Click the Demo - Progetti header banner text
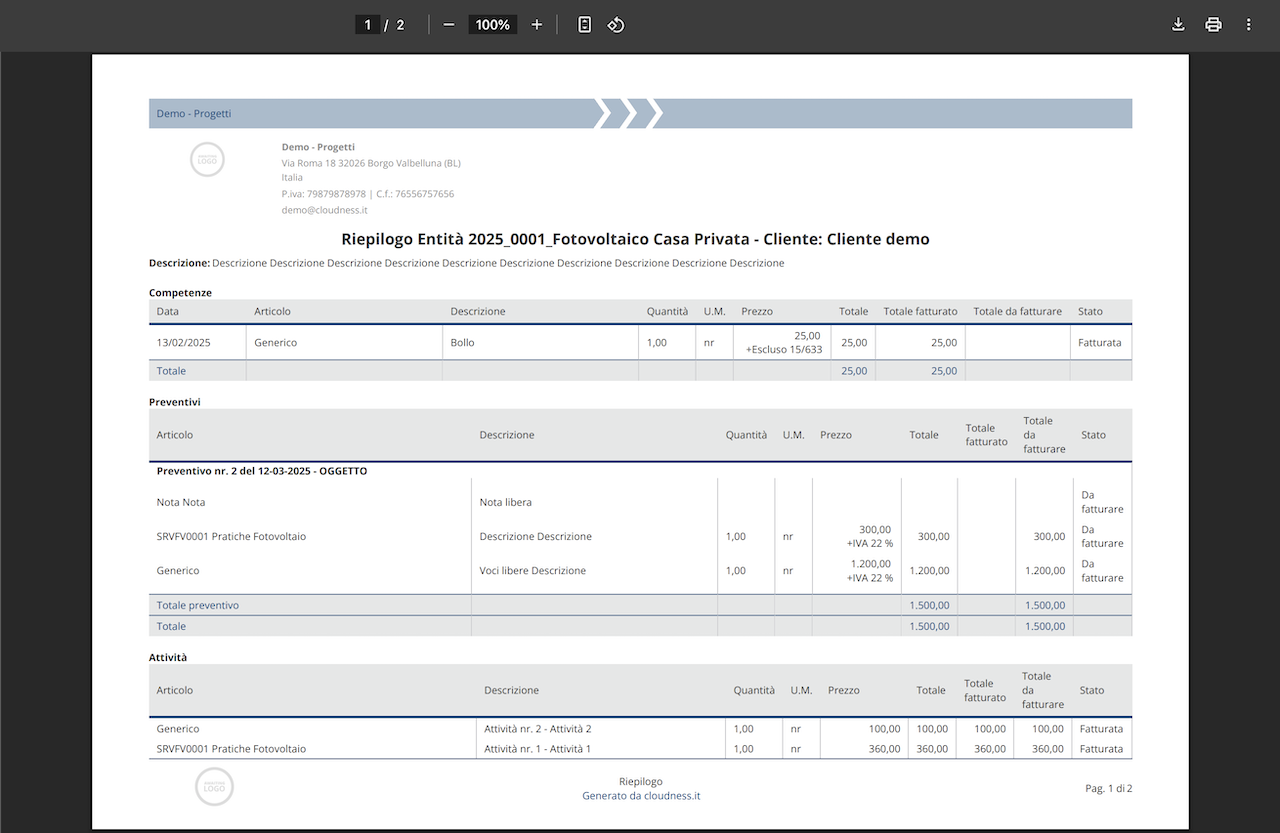Screen dimensions: 1280x833 [x=194, y=113]
